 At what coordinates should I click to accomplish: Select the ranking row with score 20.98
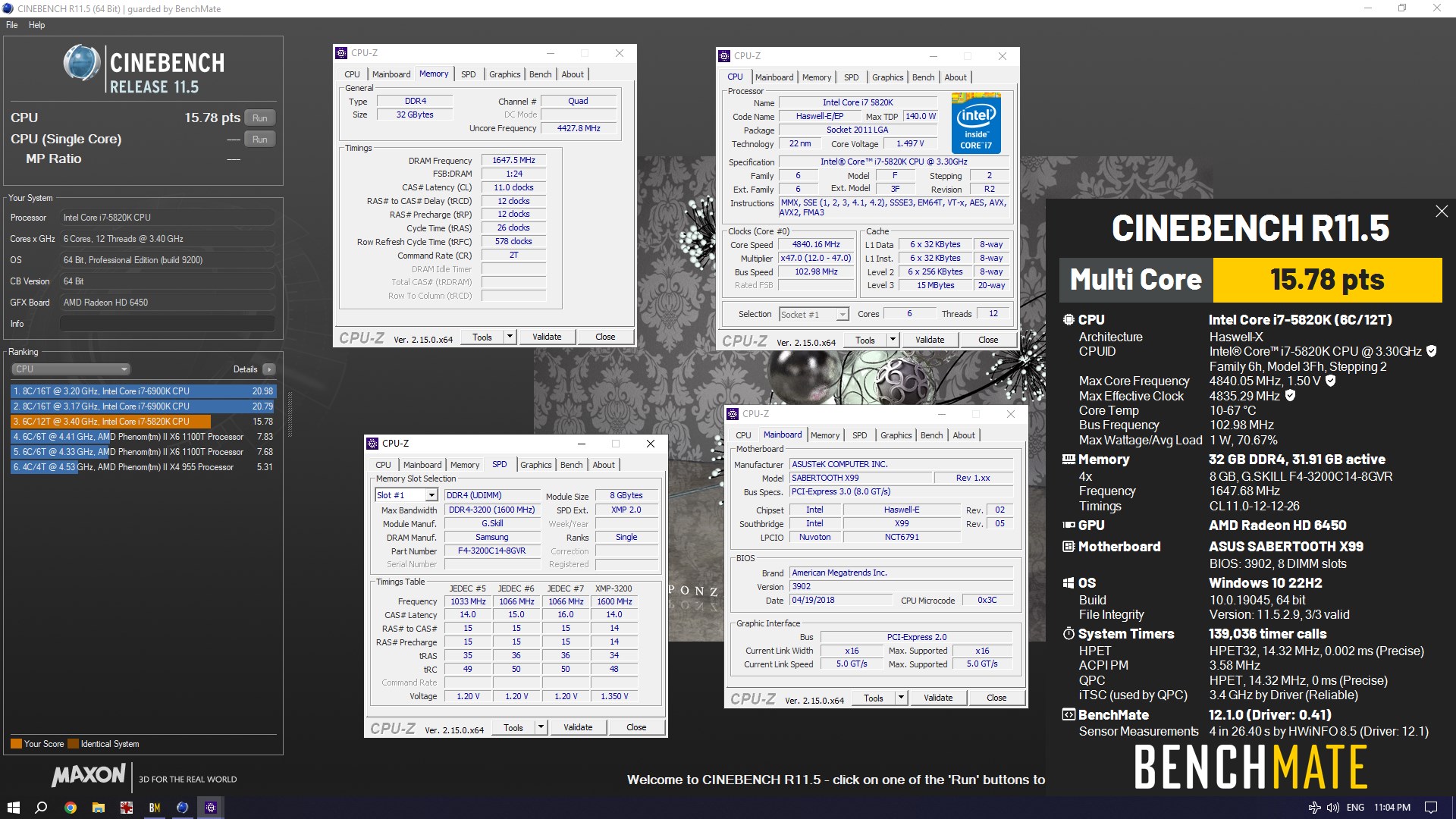(143, 391)
